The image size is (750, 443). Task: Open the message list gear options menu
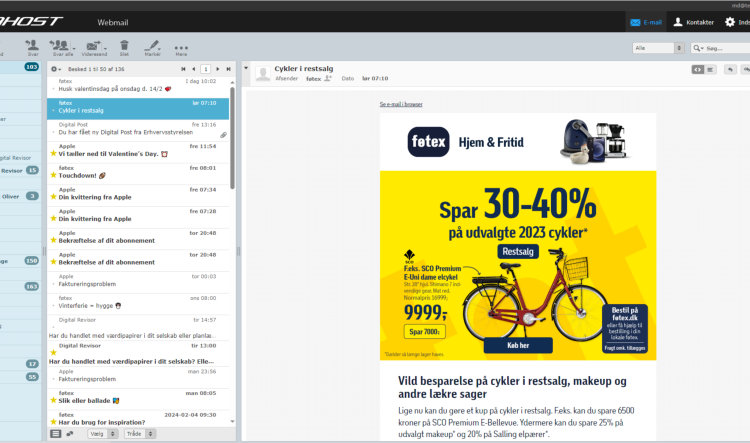pyautogui.click(x=55, y=69)
